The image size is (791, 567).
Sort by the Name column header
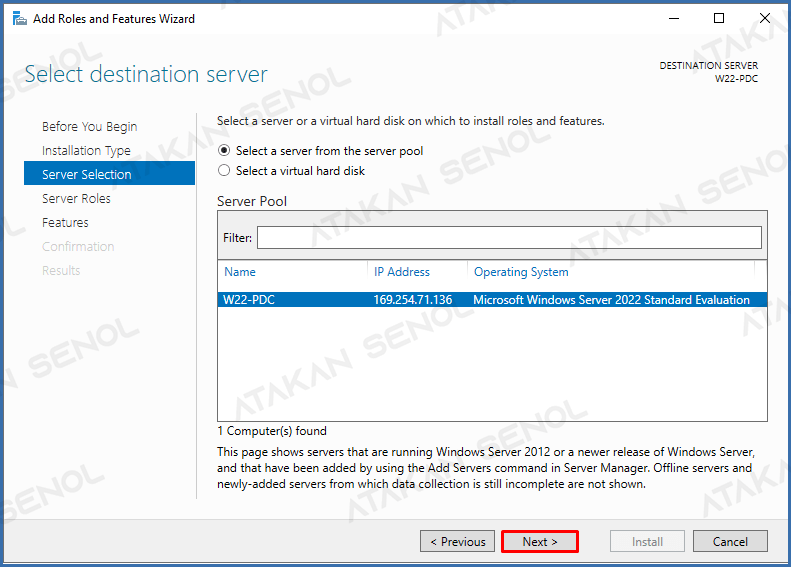pyautogui.click(x=240, y=272)
